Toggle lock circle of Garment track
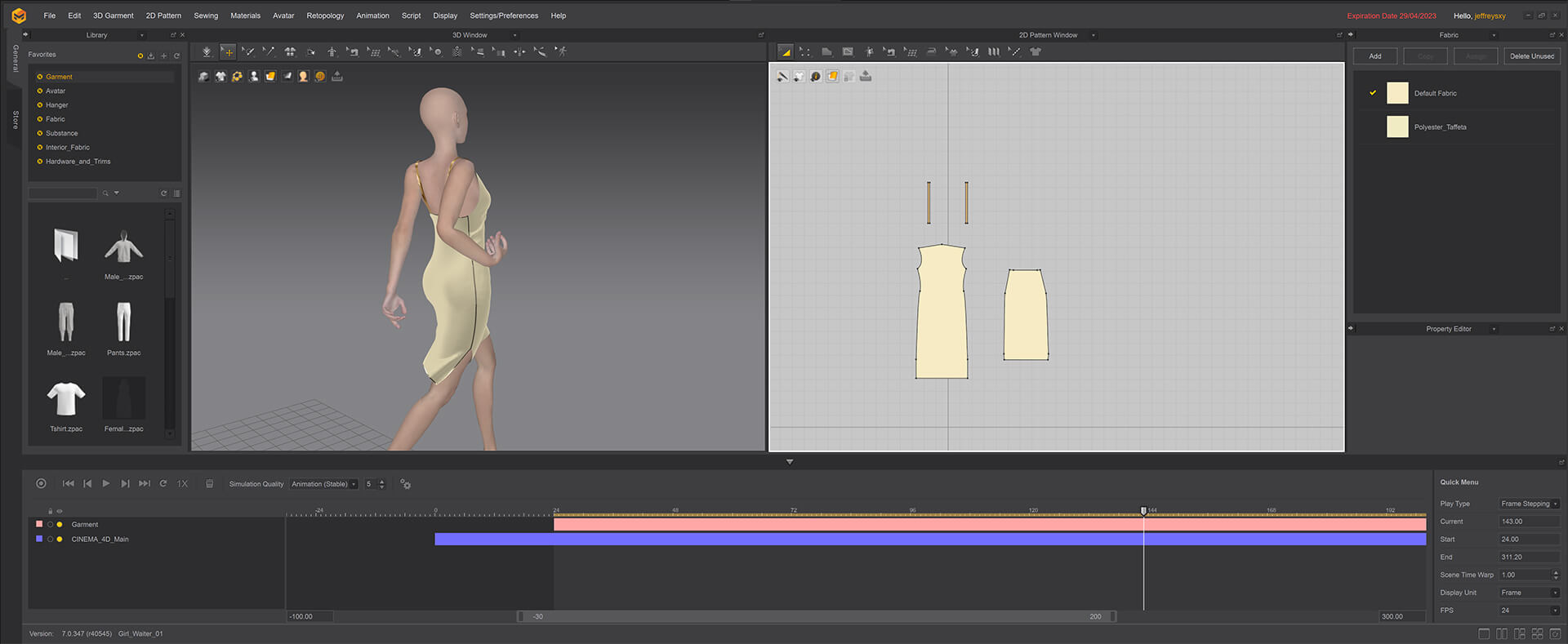This screenshot has width=1568, height=644. [x=50, y=524]
